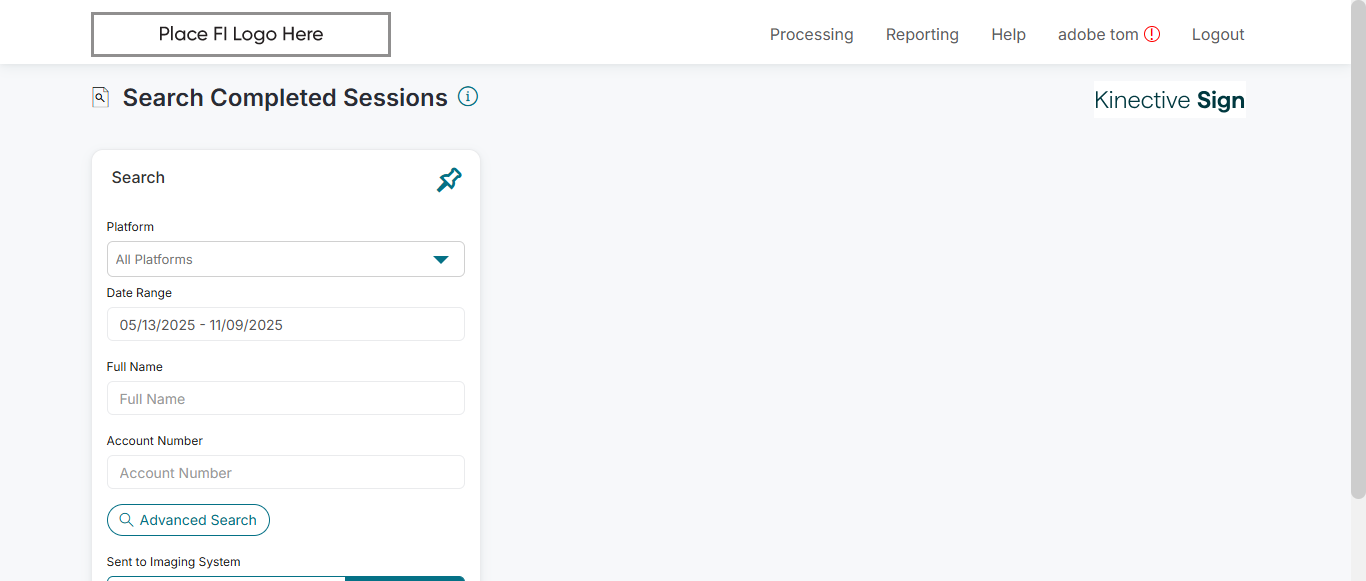1366x581 pixels.
Task: Click the pin icon in Search panel
Action: 449,180
